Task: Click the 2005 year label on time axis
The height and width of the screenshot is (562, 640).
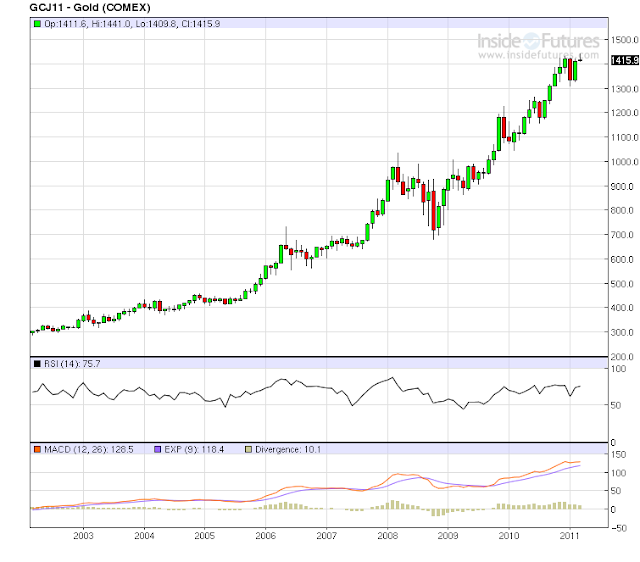Action: point(204,536)
